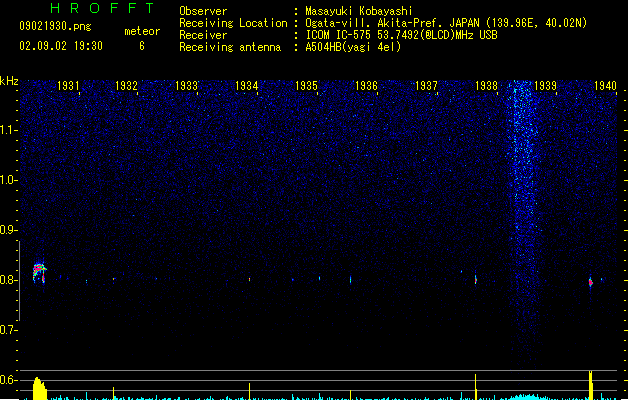The height and width of the screenshot is (400, 629).
Task: Select the file name 09021930.png
Action: click(55, 26)
